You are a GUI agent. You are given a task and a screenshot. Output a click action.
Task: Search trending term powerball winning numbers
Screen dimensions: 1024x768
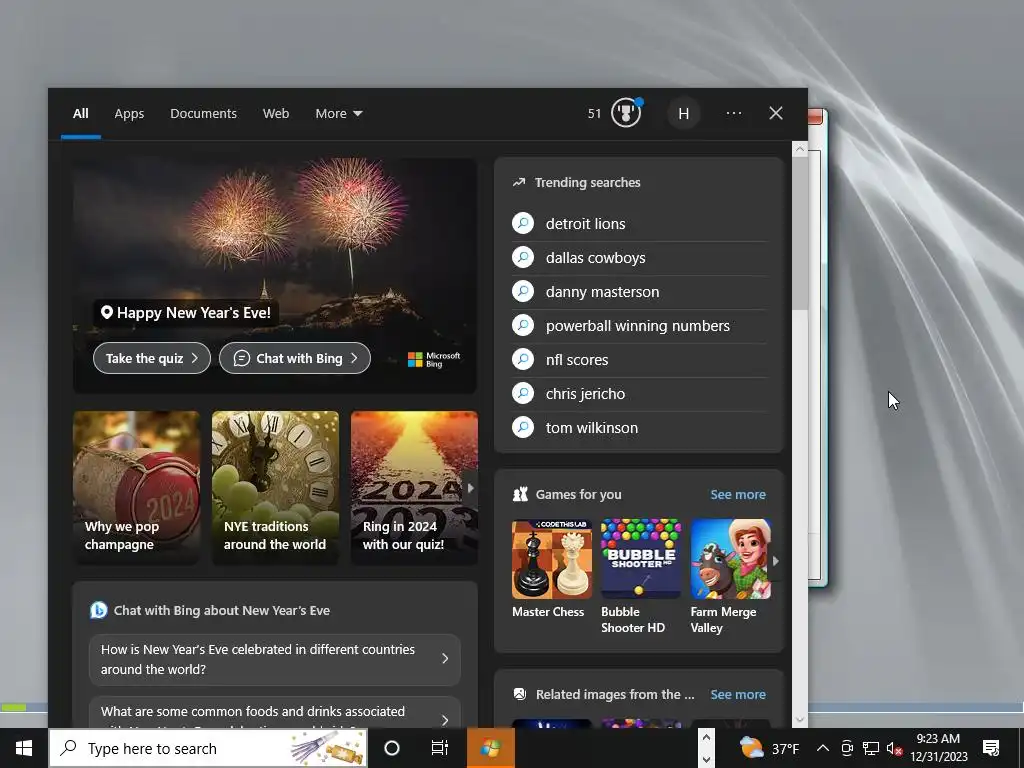[x=638, y=325]
